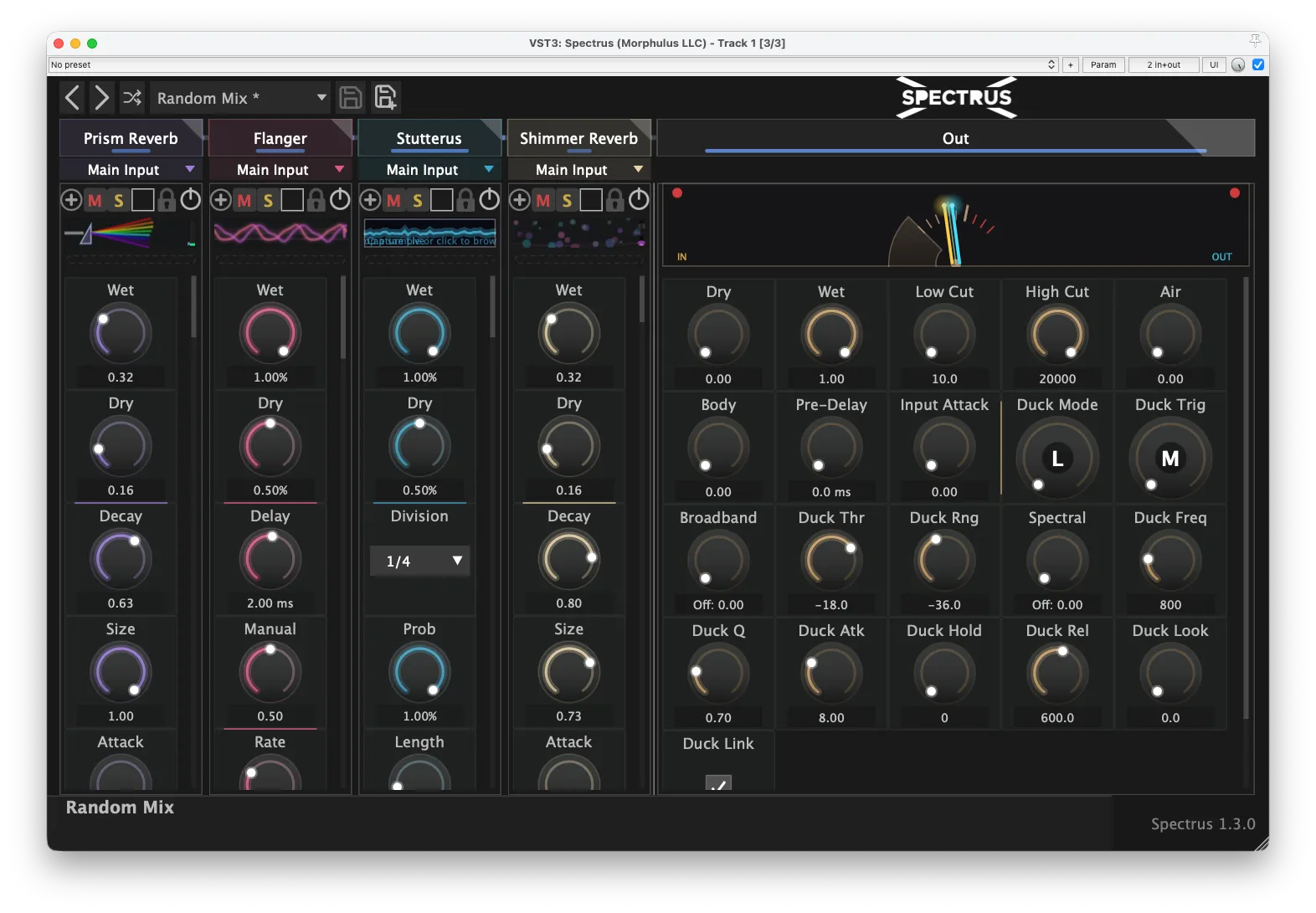Viewport: 1316px width, 913px height.
Task: Click the Out panel vertical scrollbar
Action: click(1246, 499)
